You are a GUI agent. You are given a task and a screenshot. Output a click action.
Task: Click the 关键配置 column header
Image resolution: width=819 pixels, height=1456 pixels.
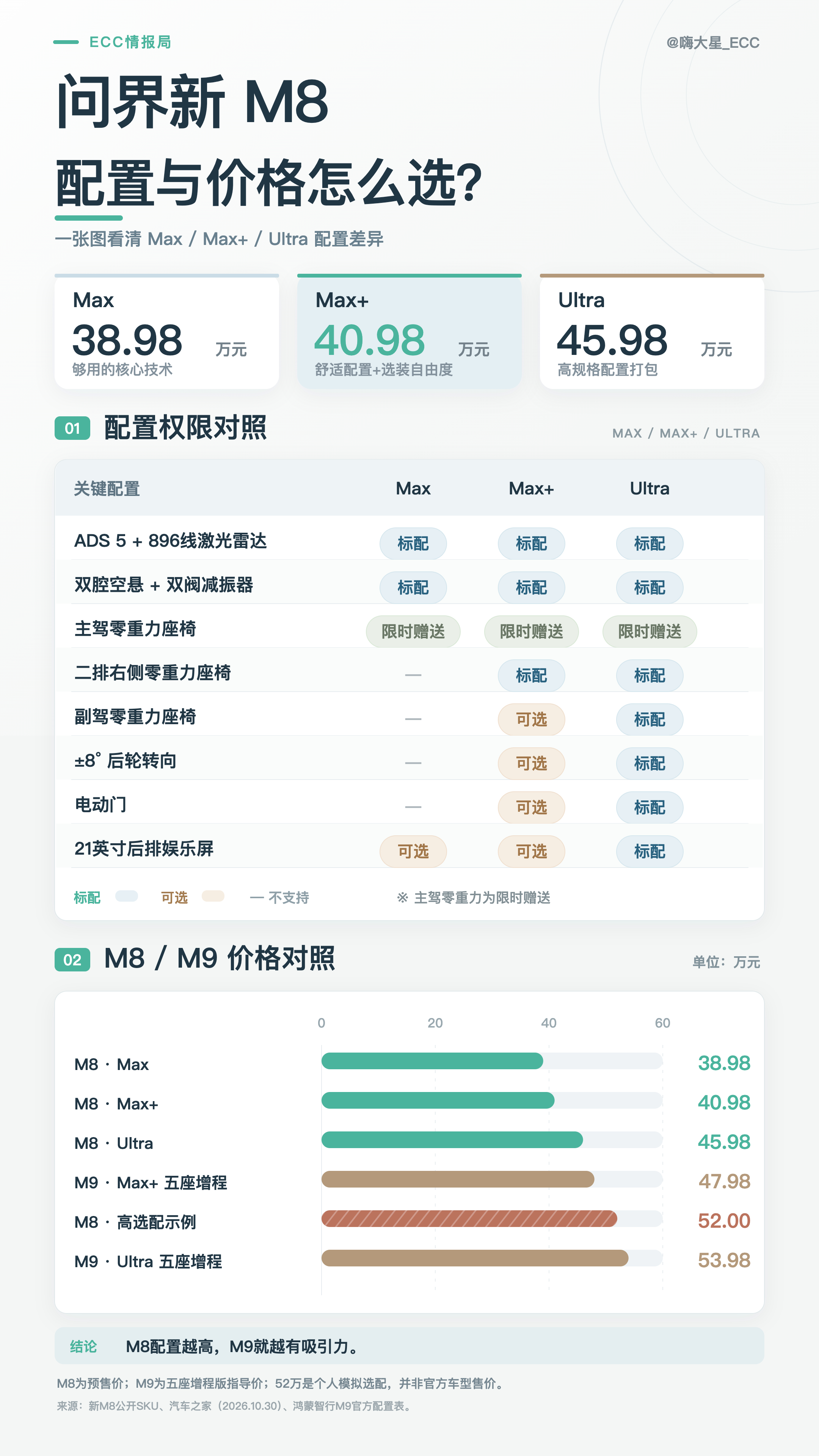pos(107,488)
